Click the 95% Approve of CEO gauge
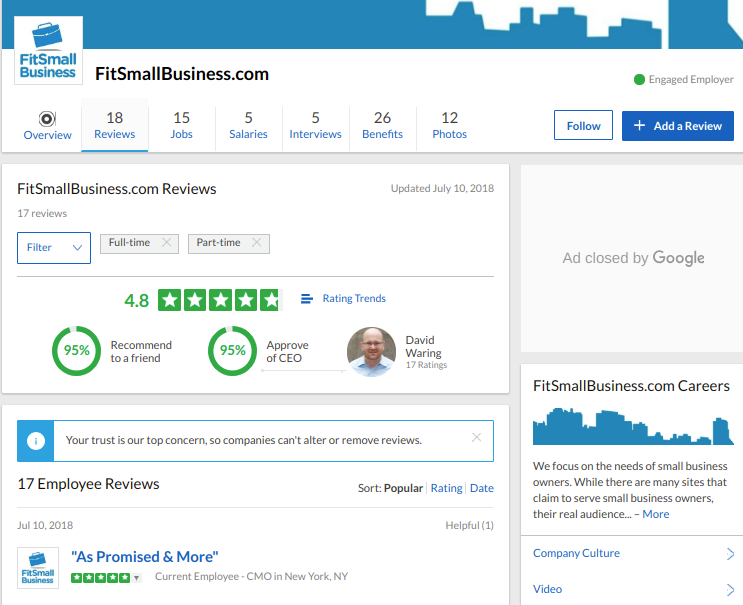743x605 pixels. [232, 351]
